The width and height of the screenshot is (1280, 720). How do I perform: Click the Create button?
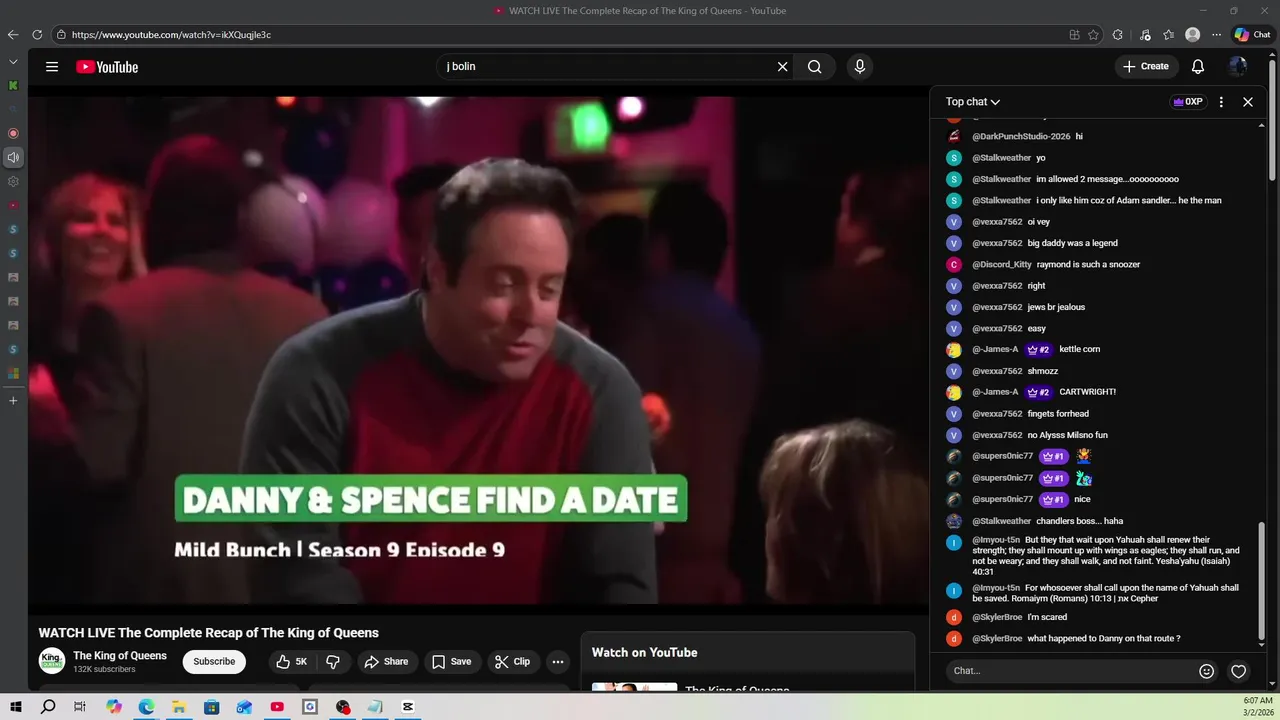1146,67
